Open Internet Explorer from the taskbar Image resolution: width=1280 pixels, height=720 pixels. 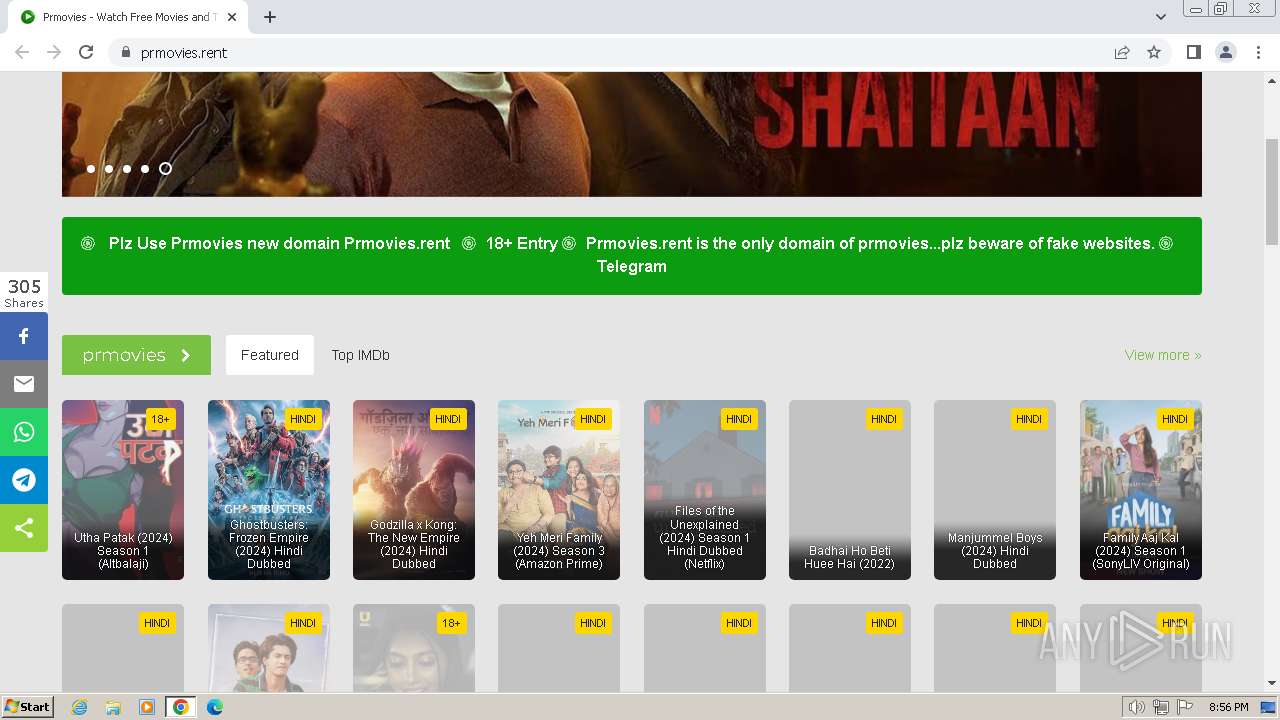(x=80, y=707)
